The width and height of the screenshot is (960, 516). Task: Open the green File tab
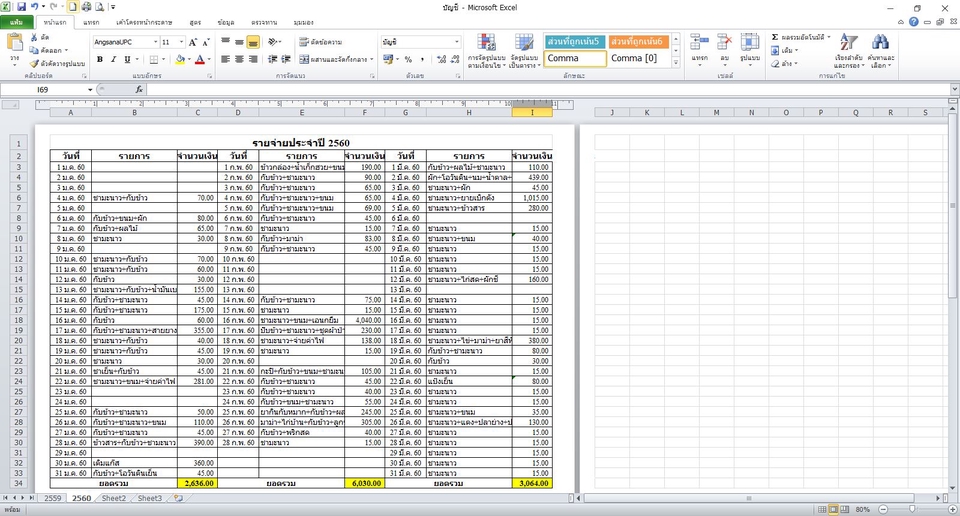[x=17, y=22]
